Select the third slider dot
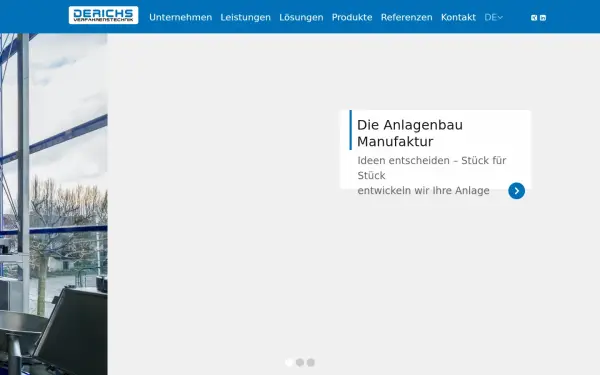The image size is (600, 375). (x=311, y=362)
